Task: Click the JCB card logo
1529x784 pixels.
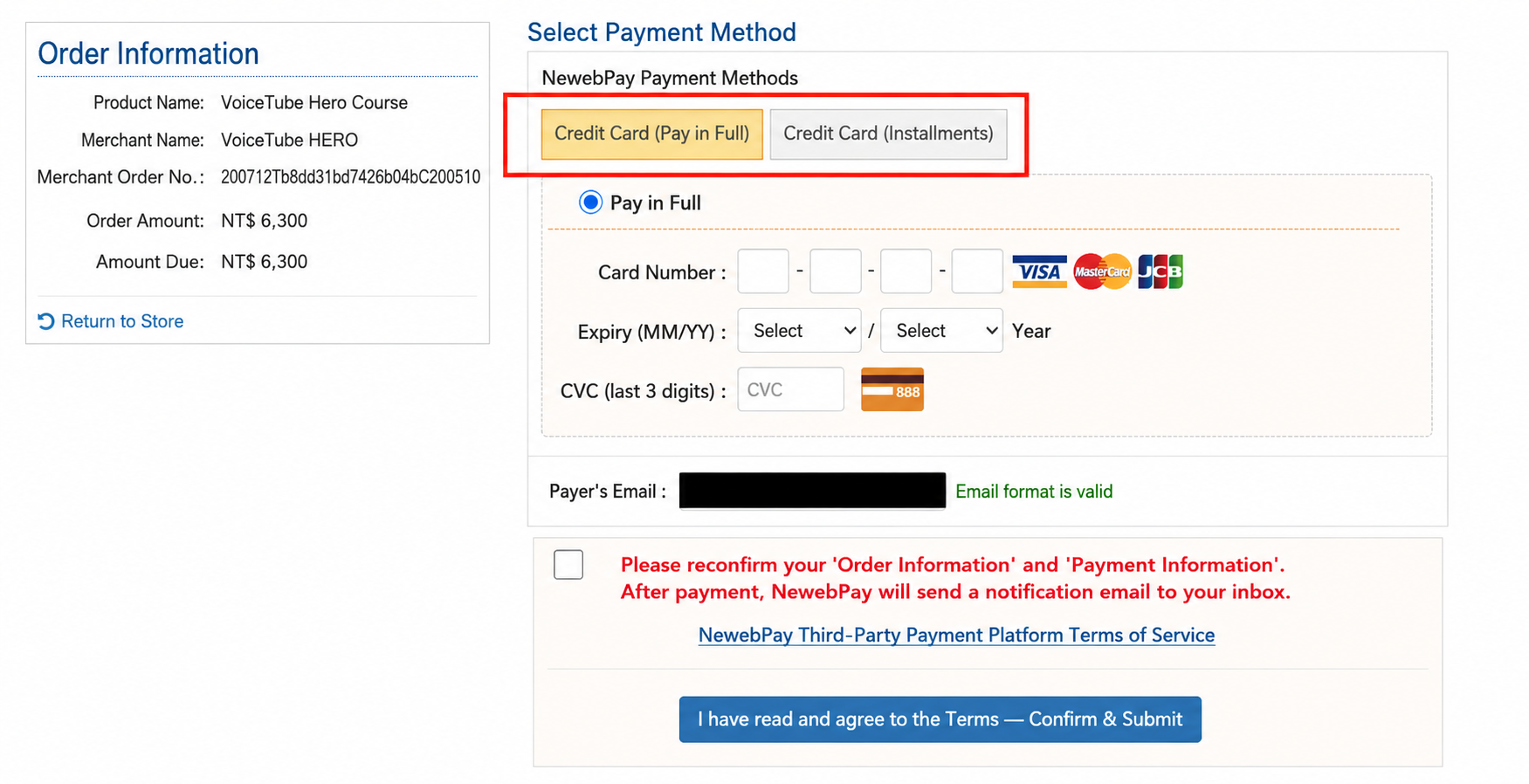Action: click(1161, 272)
